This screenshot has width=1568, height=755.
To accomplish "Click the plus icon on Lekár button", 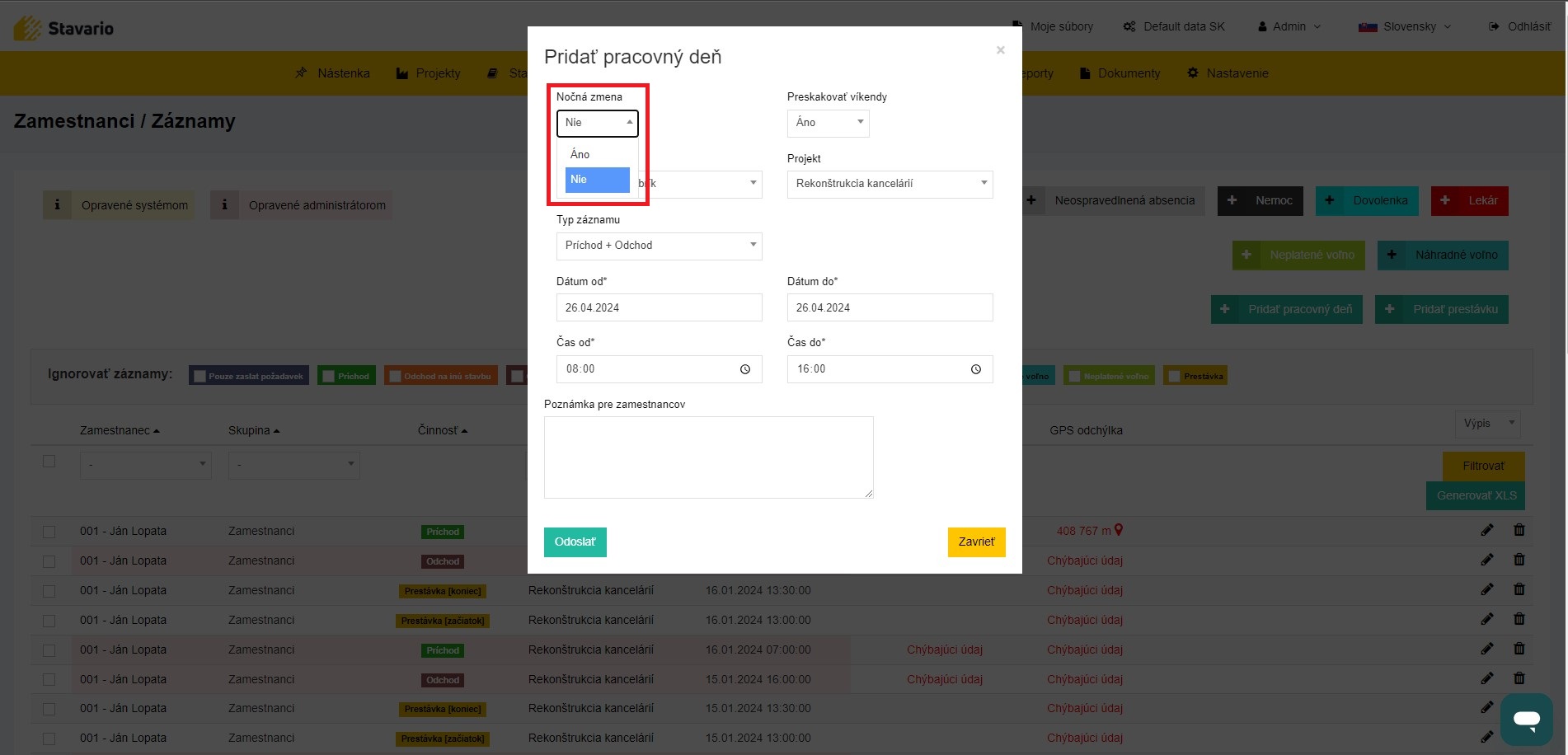I will pyautogui.click(x=1444, y=200).
